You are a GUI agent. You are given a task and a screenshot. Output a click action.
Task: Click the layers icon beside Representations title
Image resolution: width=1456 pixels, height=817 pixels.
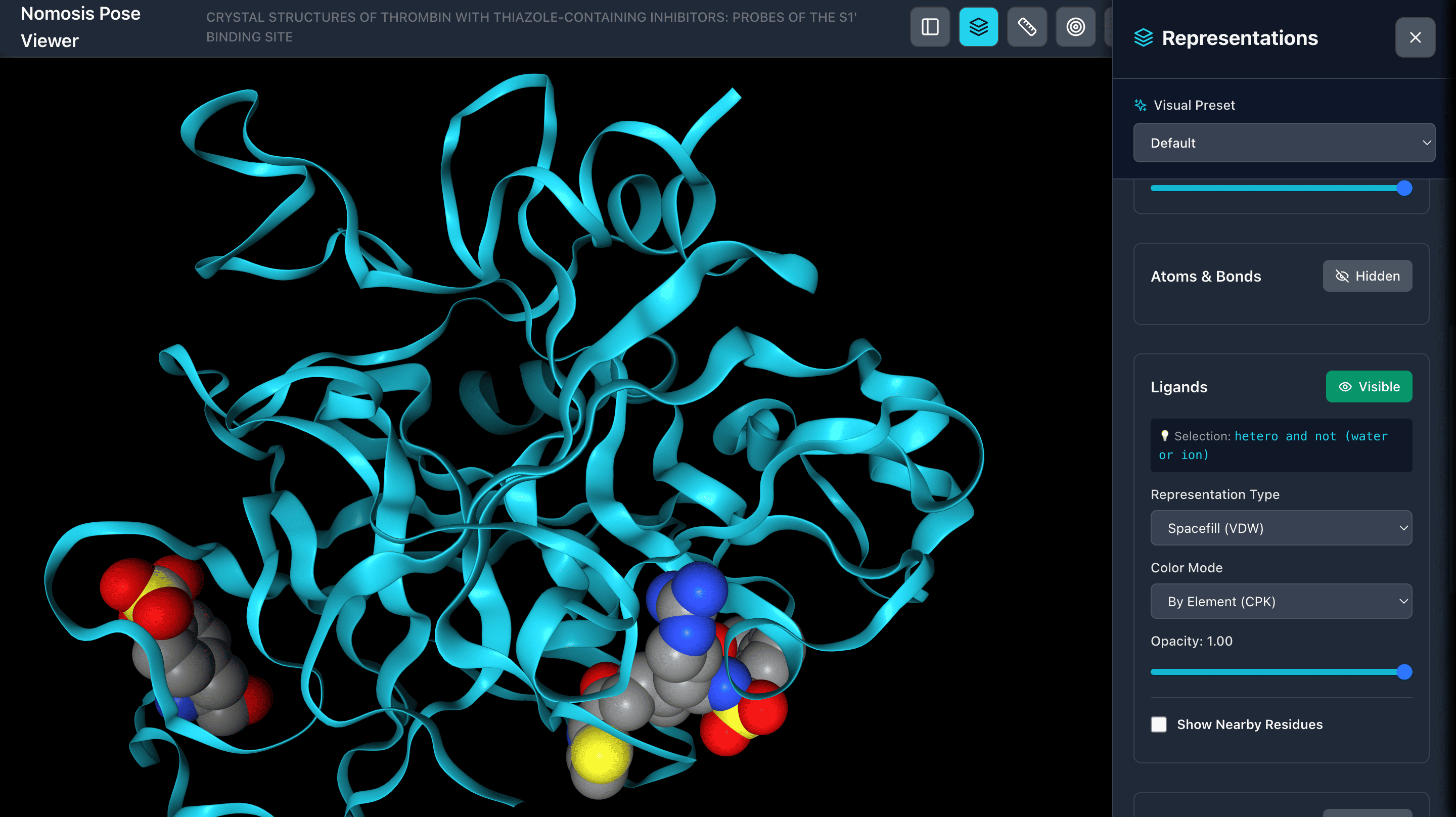point(1143,38)
